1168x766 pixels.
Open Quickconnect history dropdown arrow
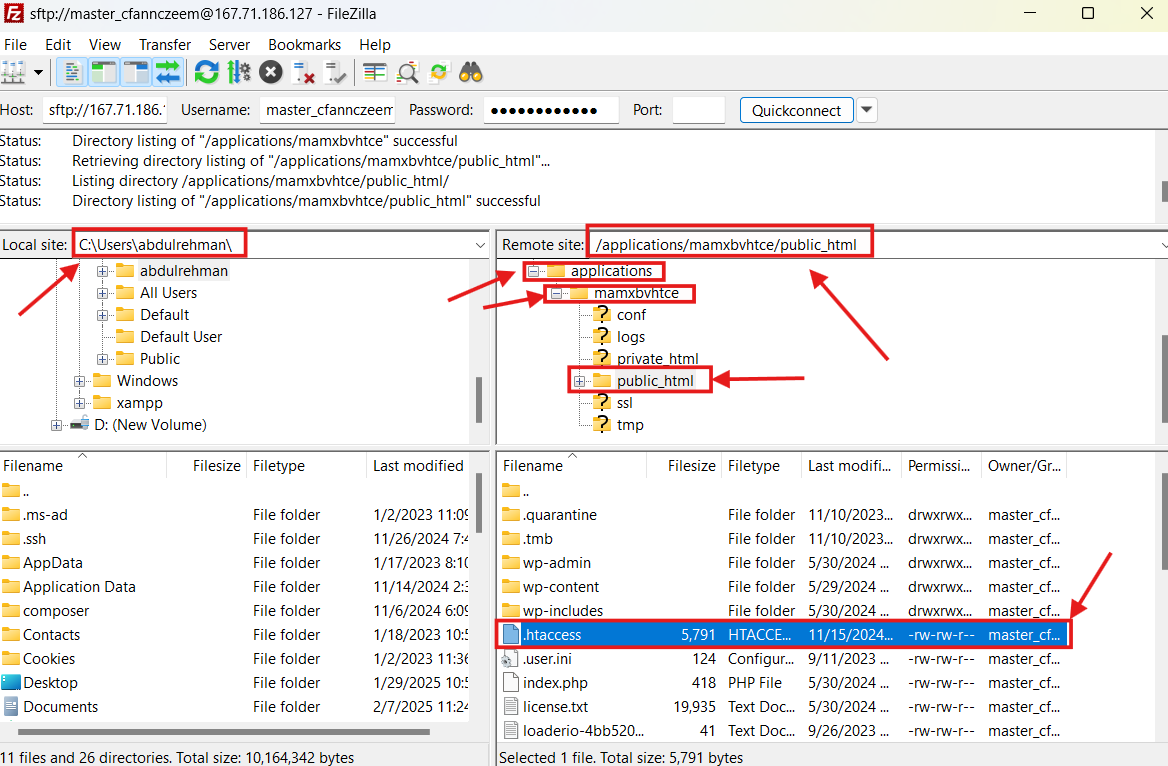click(867, 110)
